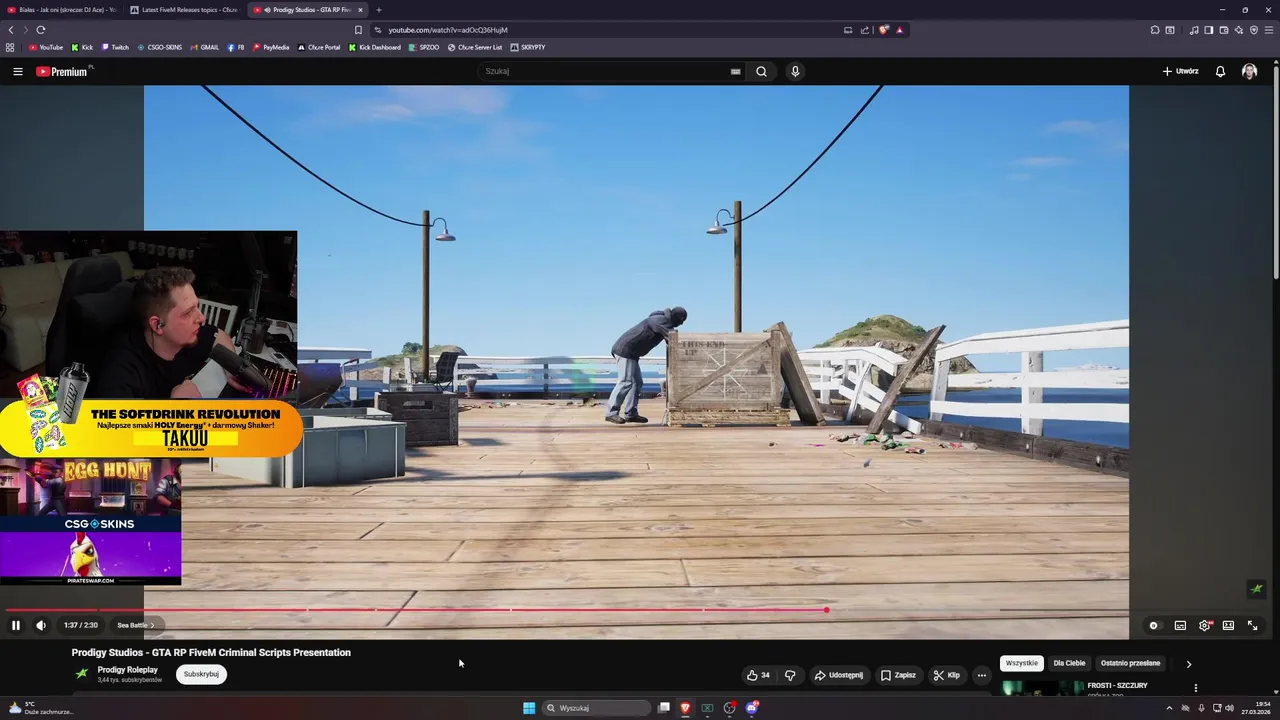Open the Kick bookmark
This screenshot has height=720, width=1280.
(82, 47)
